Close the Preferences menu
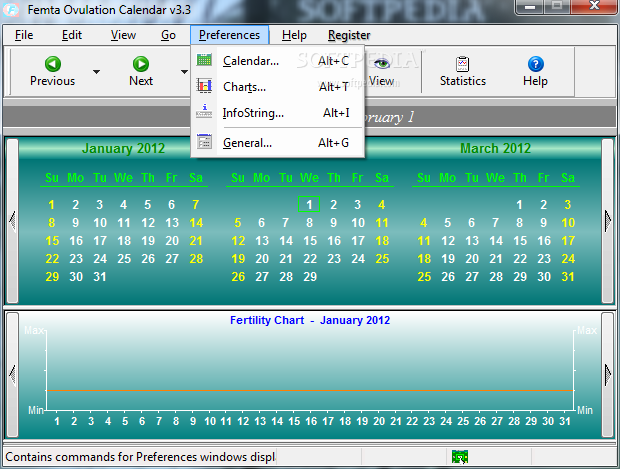Viewport: 620px width, 469px height. coord(229,35)
